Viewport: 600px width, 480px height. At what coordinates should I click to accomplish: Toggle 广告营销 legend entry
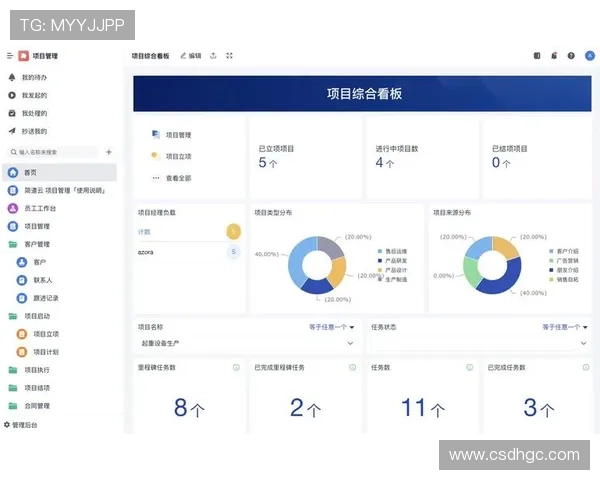click(x=564, y=261)
